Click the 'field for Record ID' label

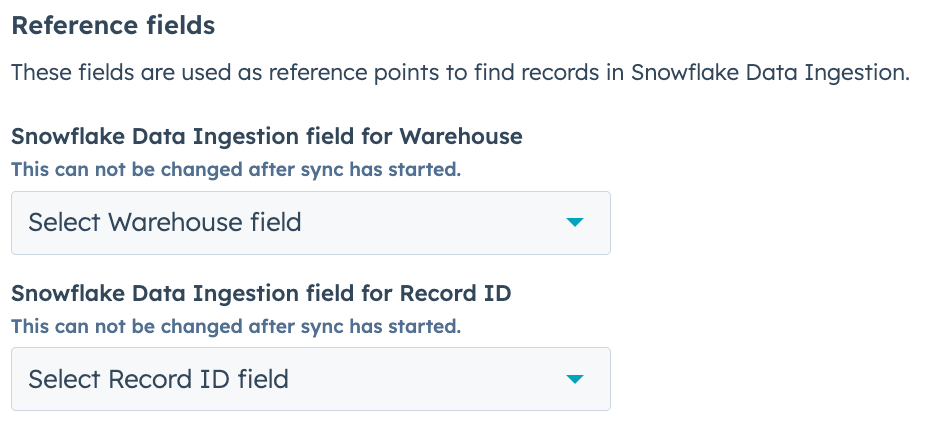click(x=261, y=293)
